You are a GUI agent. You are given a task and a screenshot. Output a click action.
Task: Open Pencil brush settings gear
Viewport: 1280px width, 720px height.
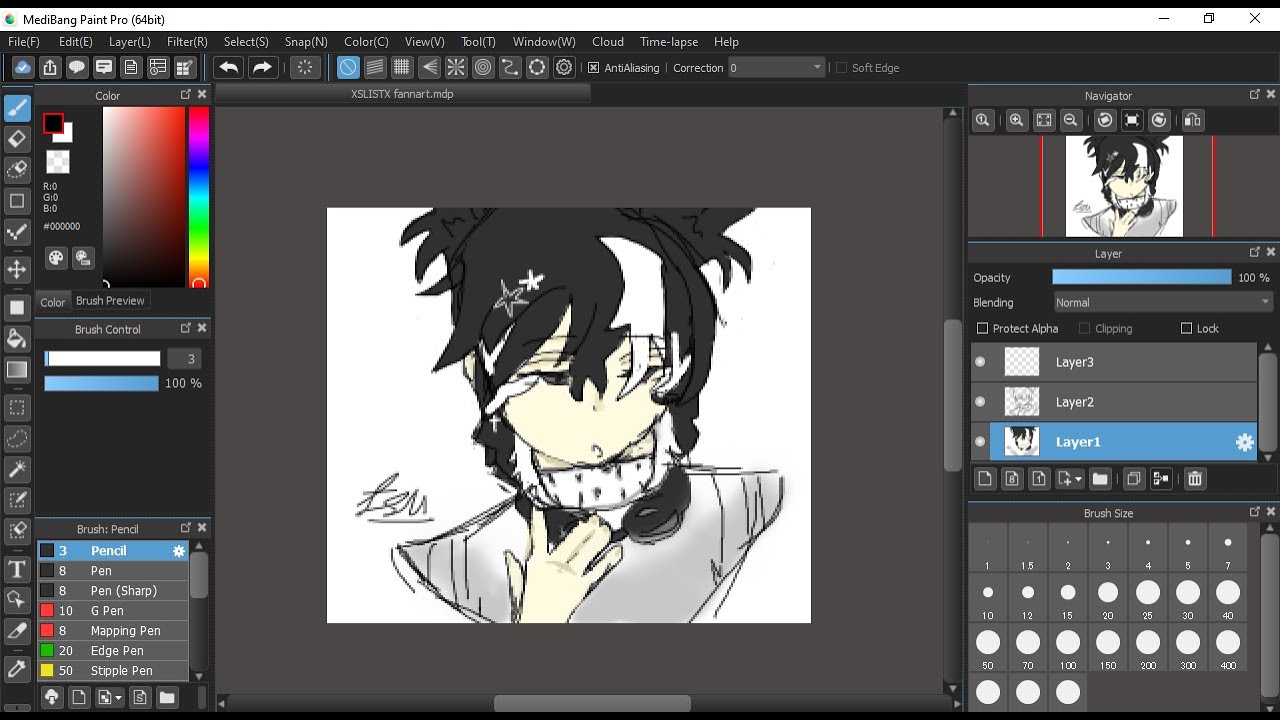pos(179,551)
